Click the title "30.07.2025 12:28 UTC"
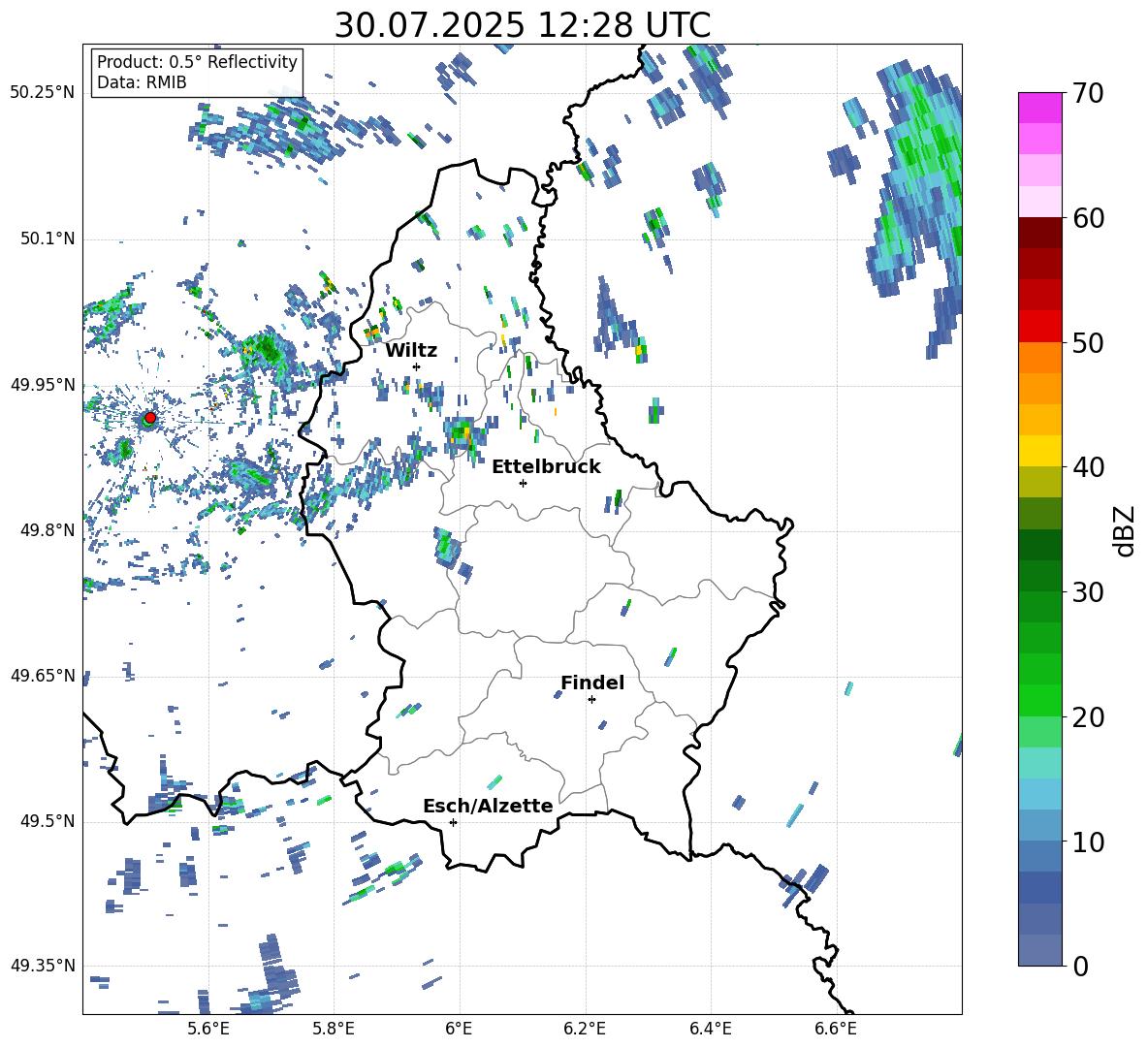The image size is (1148, 1048). point(522,25)
